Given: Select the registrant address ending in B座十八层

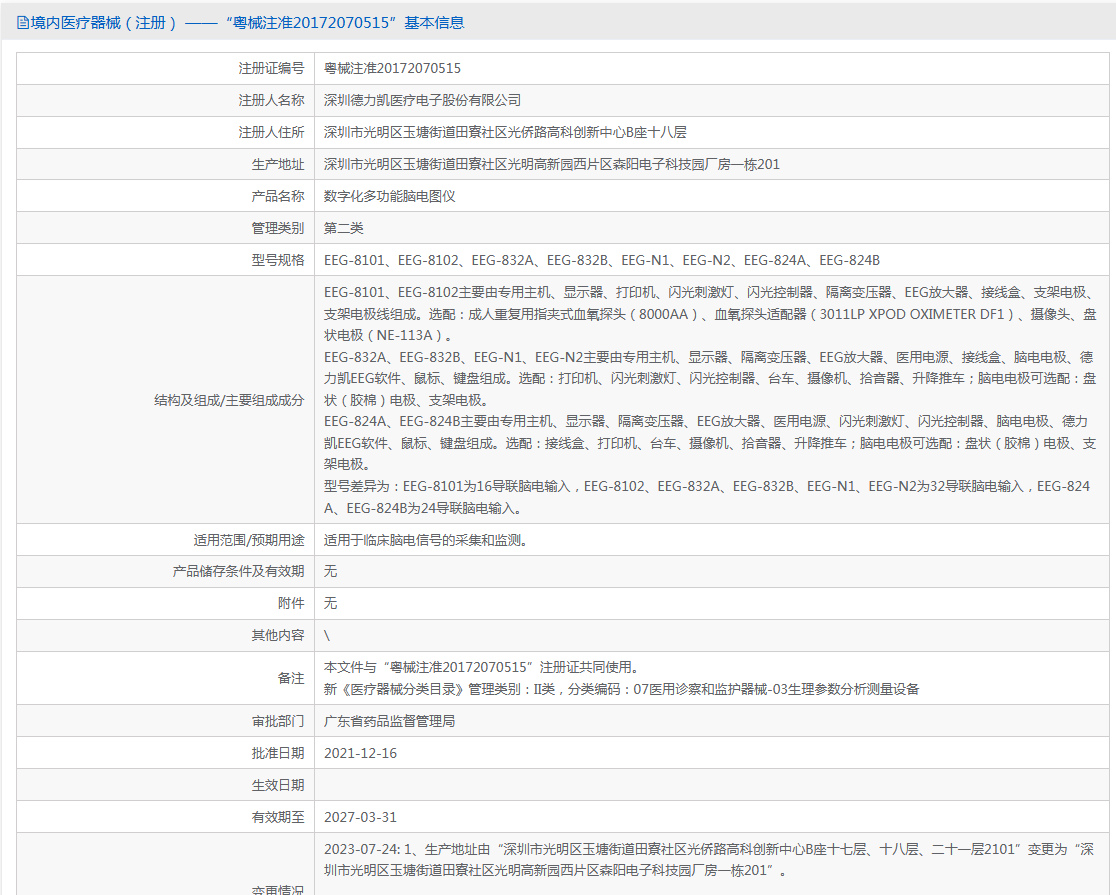Looking at the screenshot, I should coord(505,132).
